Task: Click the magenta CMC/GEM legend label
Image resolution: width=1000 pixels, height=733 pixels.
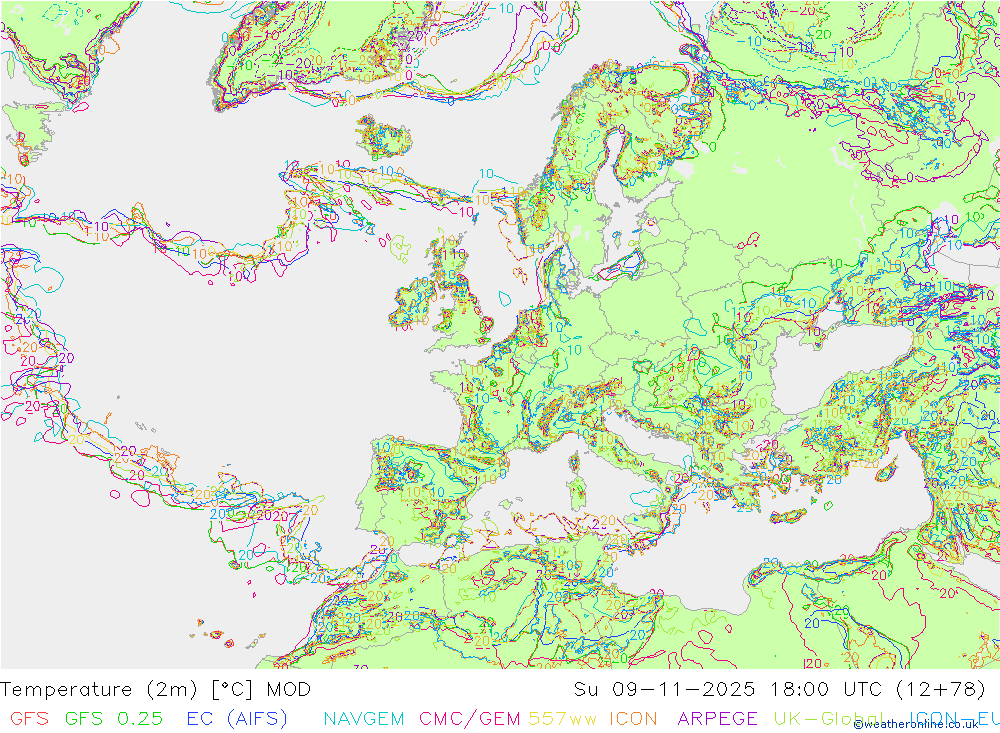Action: (x=469, y=718)
